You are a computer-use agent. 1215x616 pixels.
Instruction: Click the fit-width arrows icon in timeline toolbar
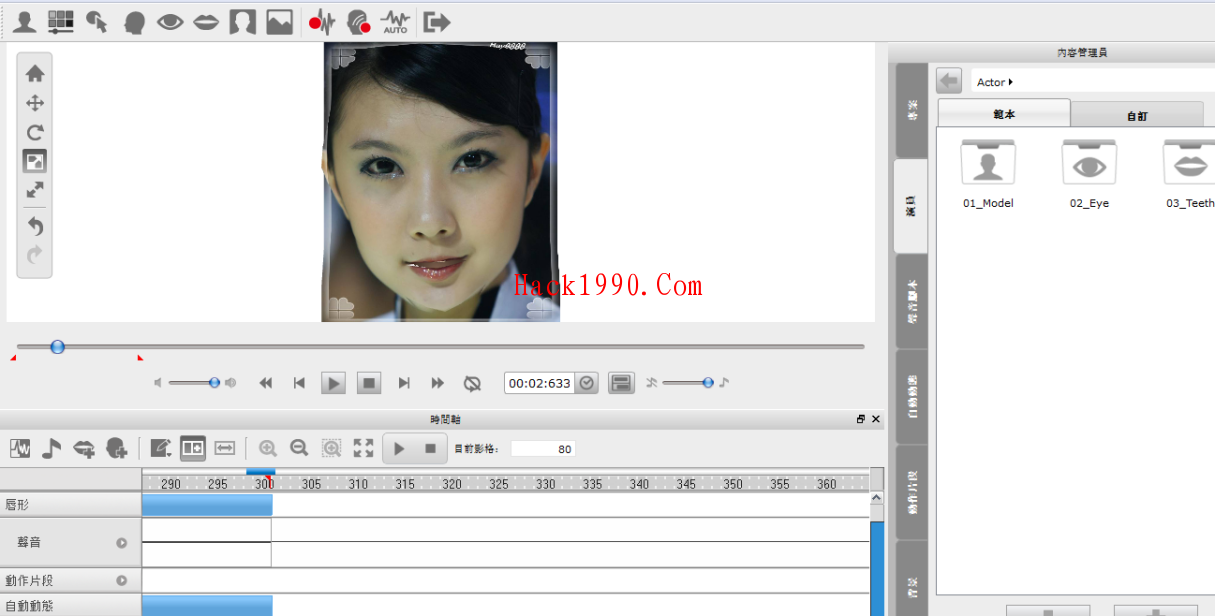[225, 449]
